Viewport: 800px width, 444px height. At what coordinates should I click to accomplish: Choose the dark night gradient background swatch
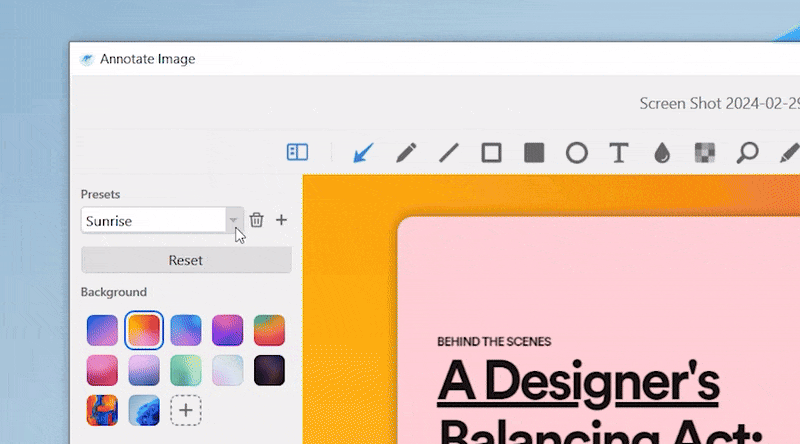click(269, 370)
